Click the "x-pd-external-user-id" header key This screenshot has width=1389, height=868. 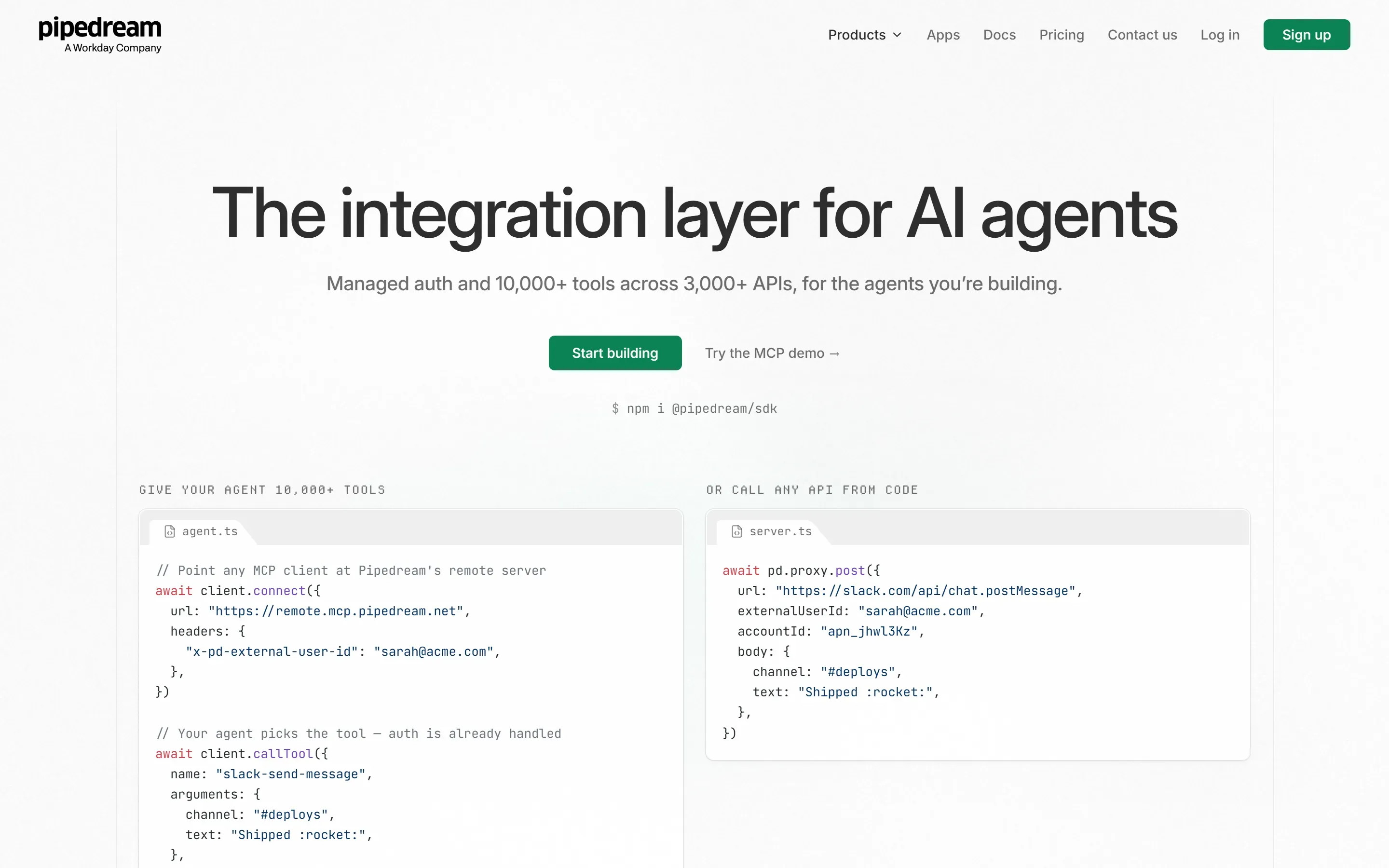pyautogui.click(x=272, y=651)
